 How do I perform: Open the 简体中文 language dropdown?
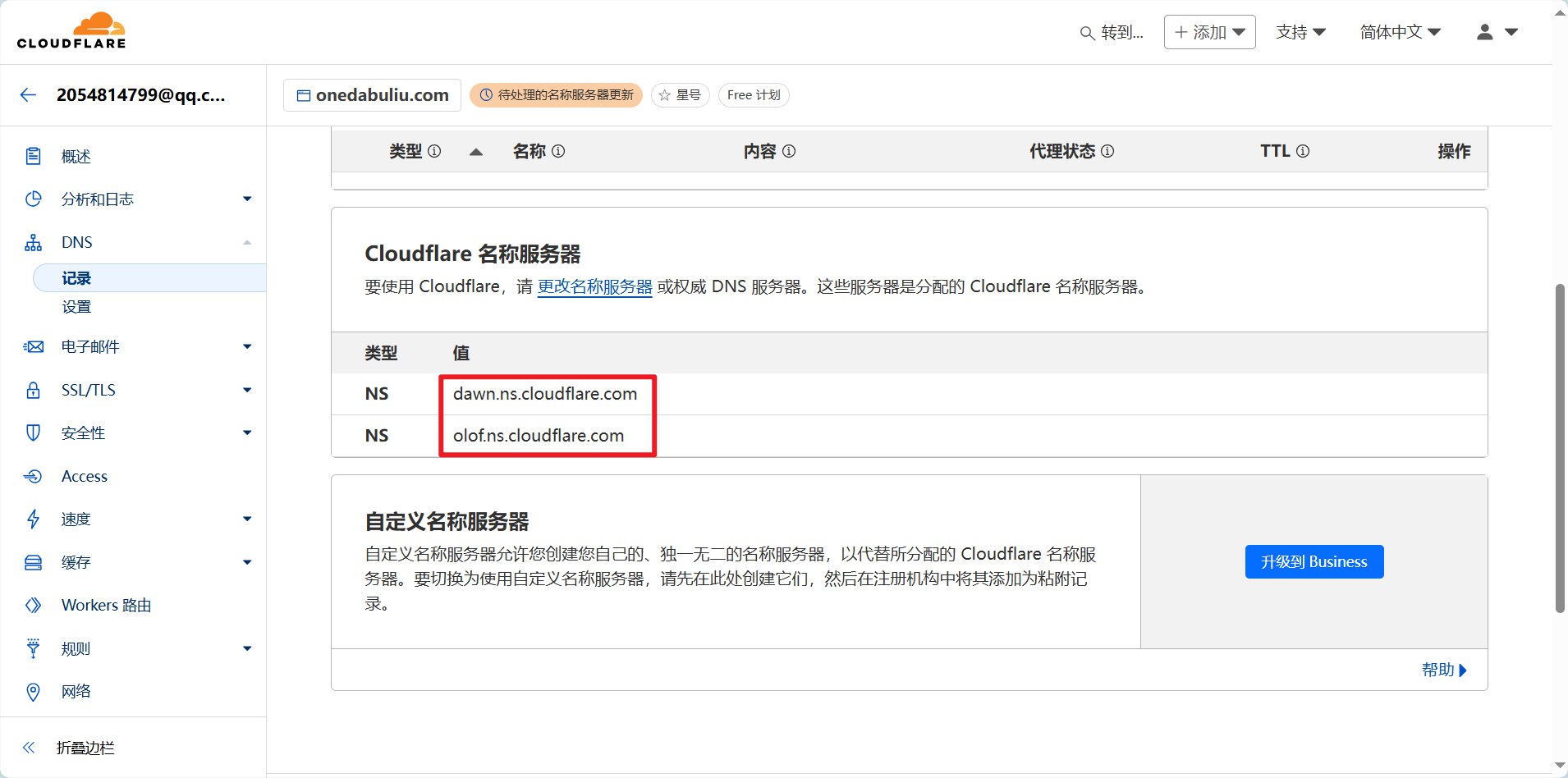pos(1400,32)
